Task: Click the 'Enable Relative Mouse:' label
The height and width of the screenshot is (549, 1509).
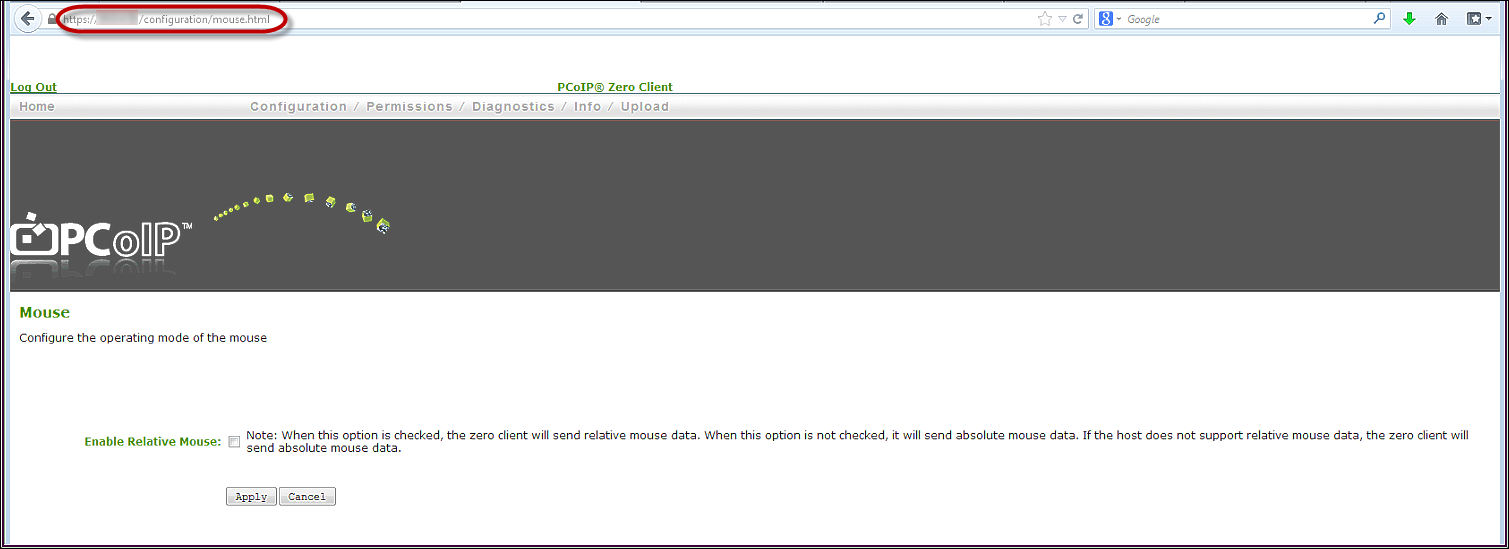Action: pyautogui.click(x=152, y=442)
